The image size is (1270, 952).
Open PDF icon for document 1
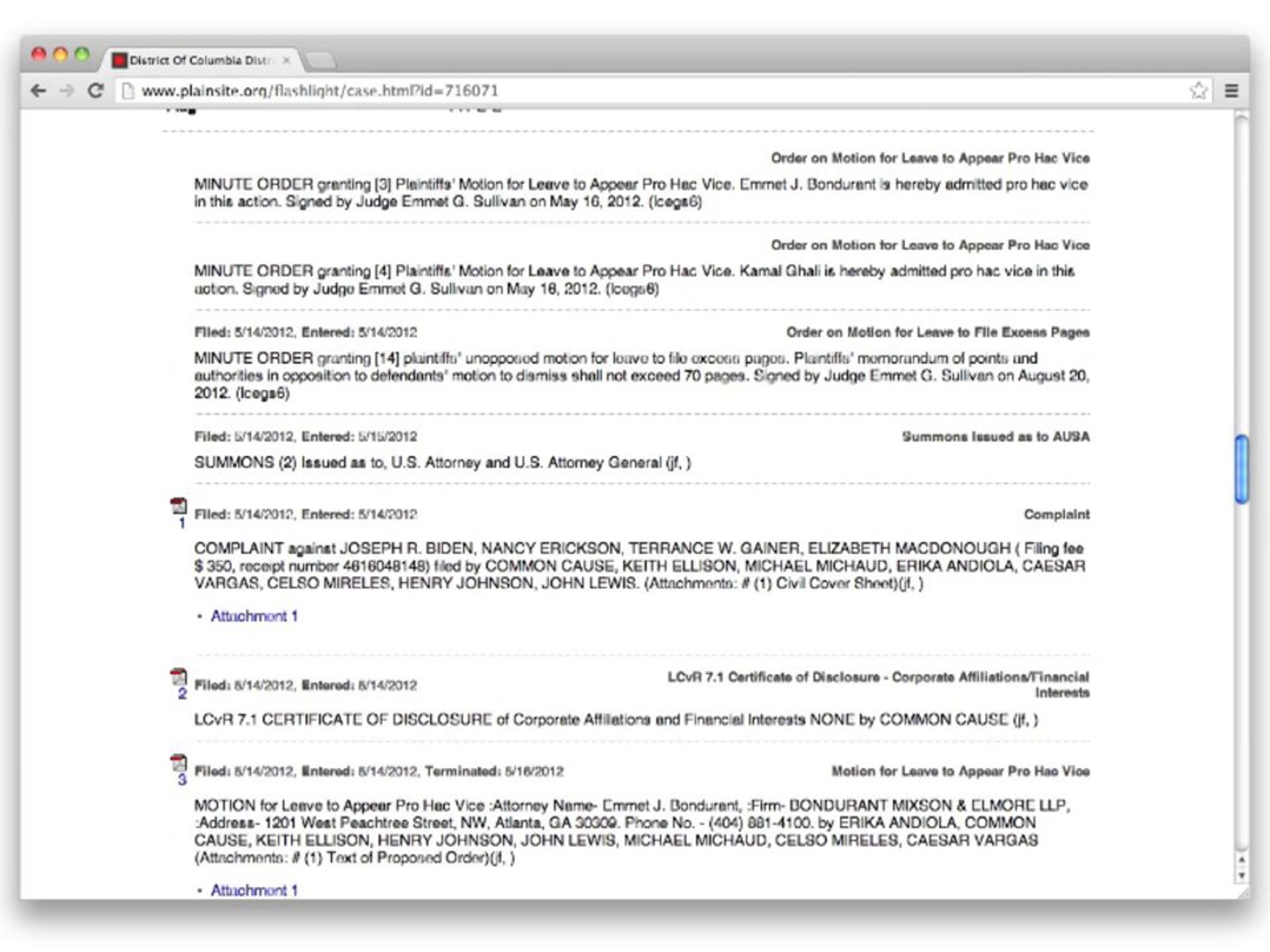(178, 506)
